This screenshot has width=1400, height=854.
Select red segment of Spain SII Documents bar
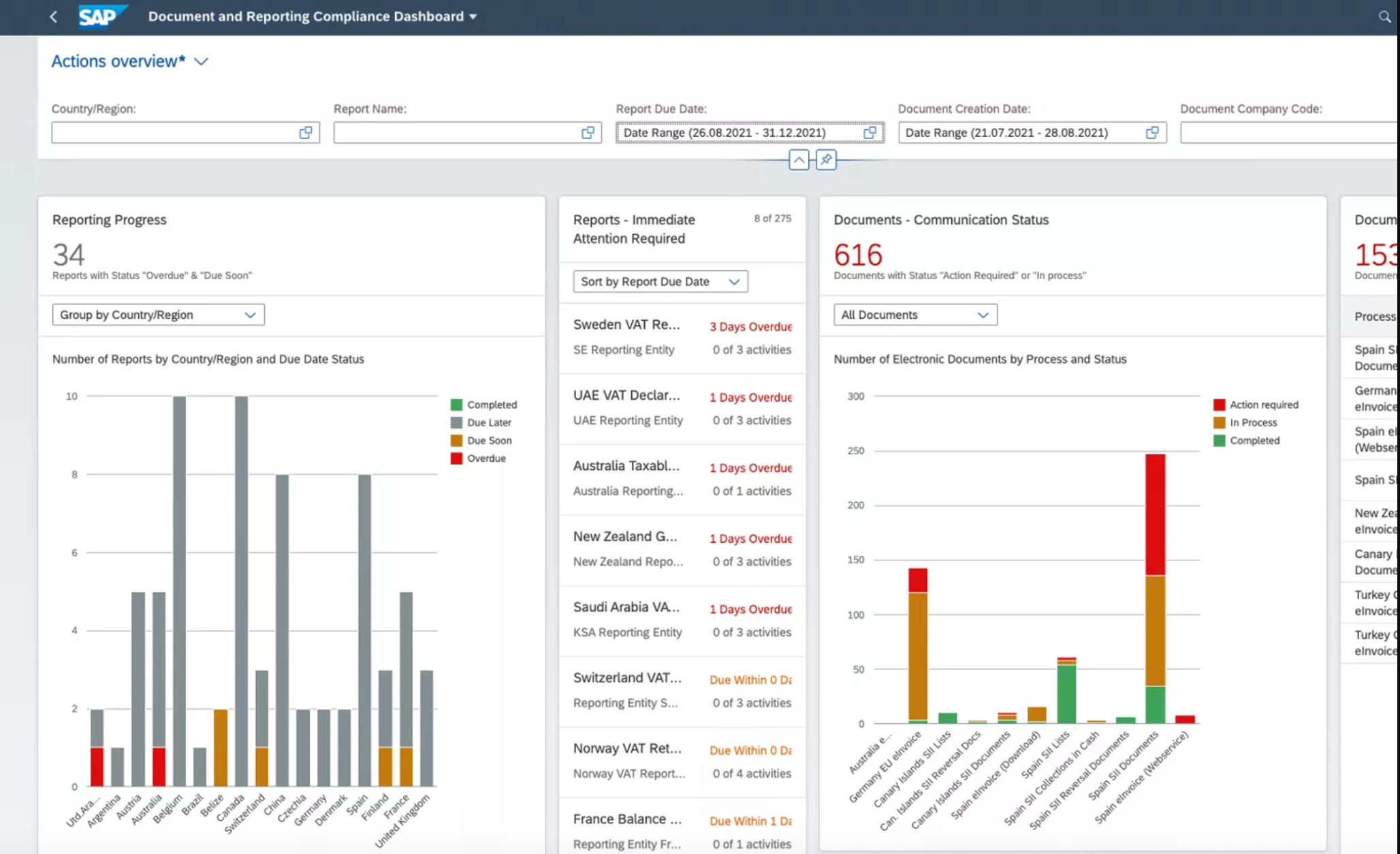pyautogui.click(x=1155, y=515)
